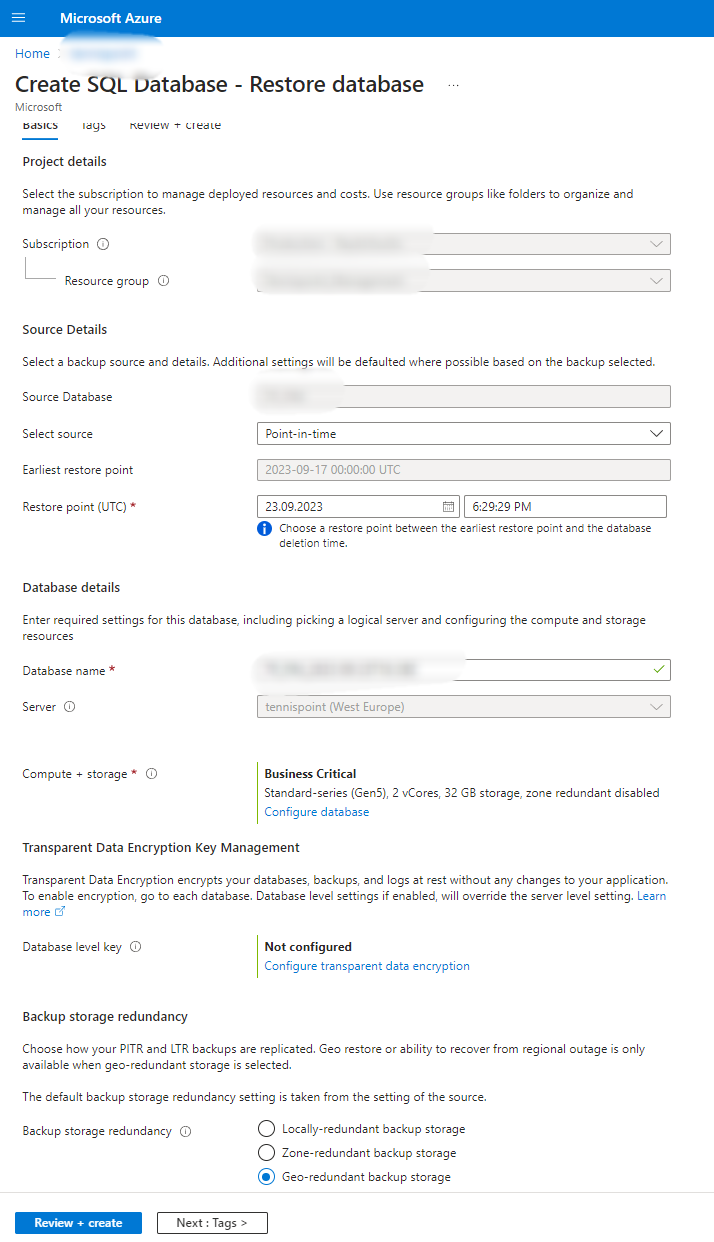Click the Review + create button
Image resolution: width=714 pixels, height=1242 pixels.
(78, 1222)
